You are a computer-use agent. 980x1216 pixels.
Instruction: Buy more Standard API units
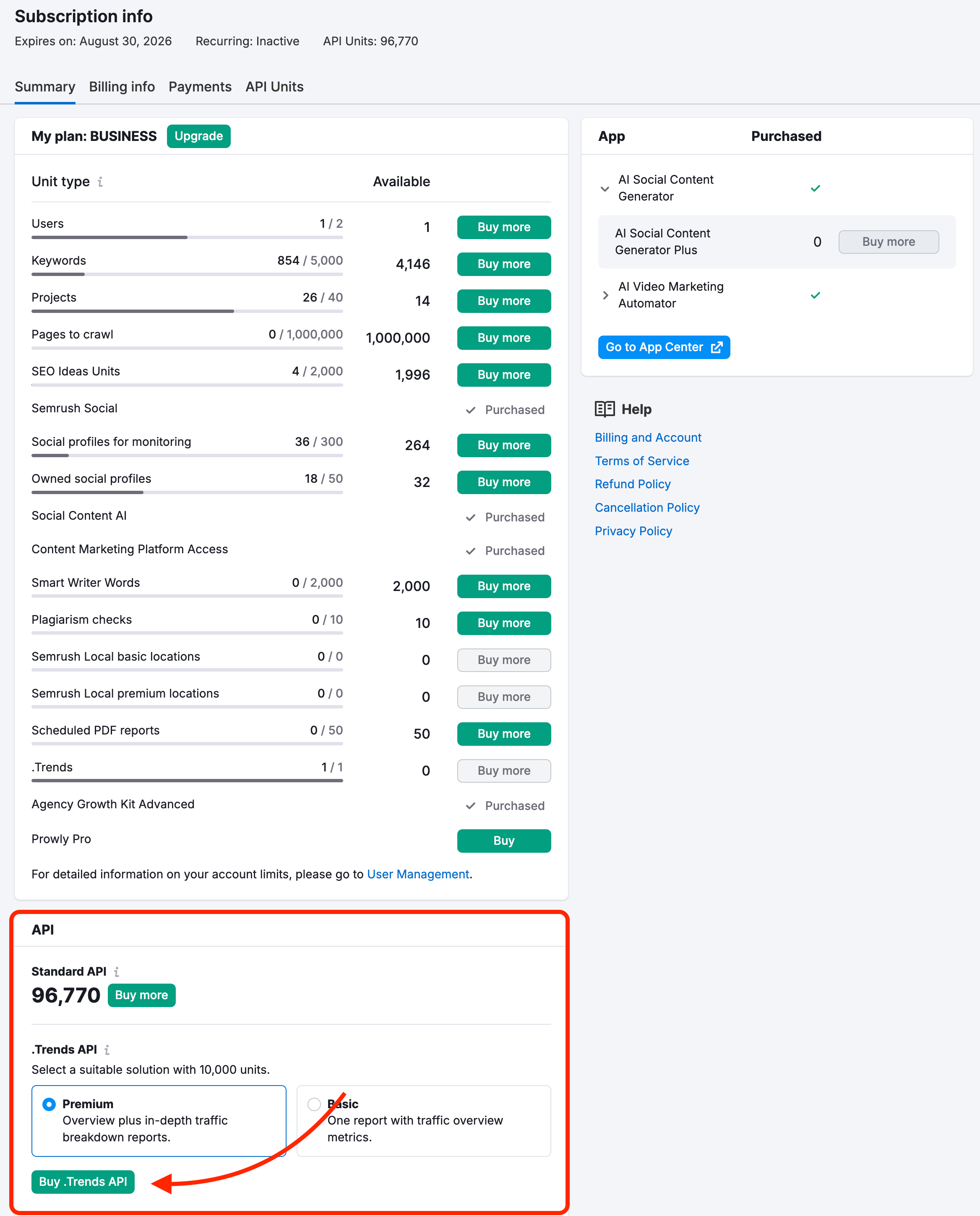click(141, 995)
